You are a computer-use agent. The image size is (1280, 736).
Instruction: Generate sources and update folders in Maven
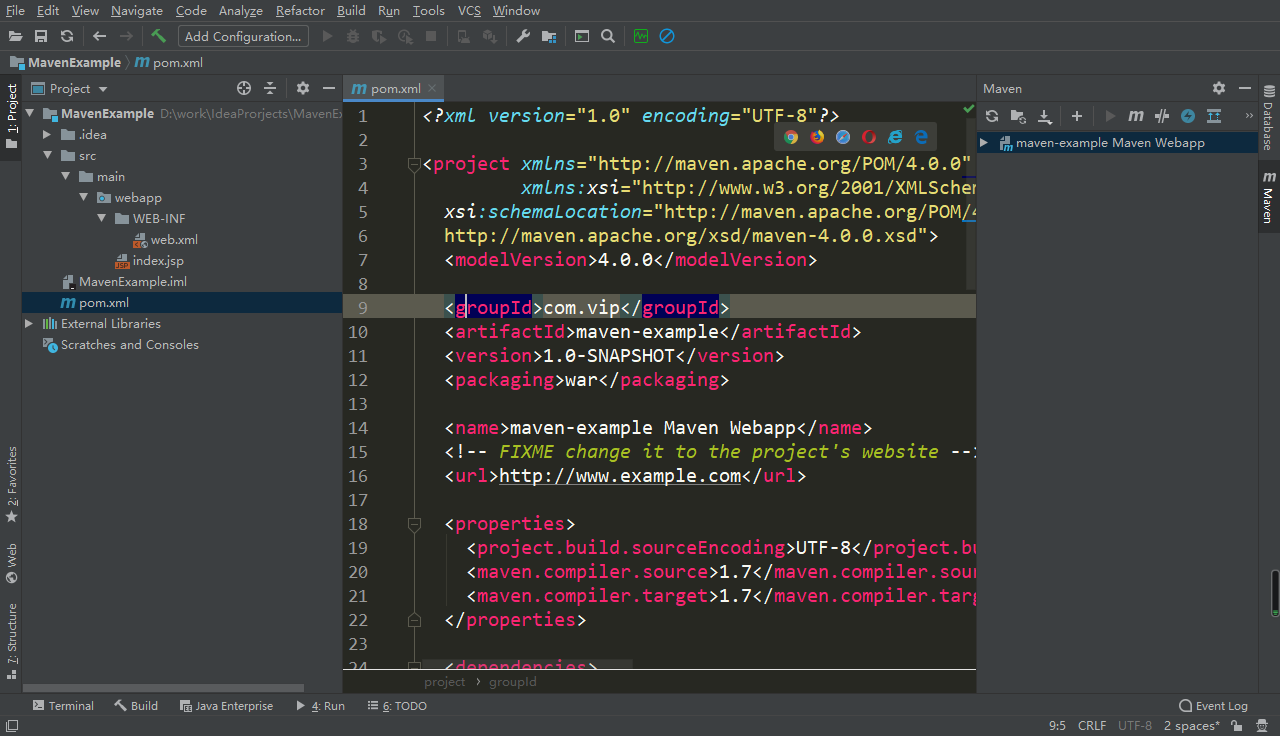[1018, 116]
